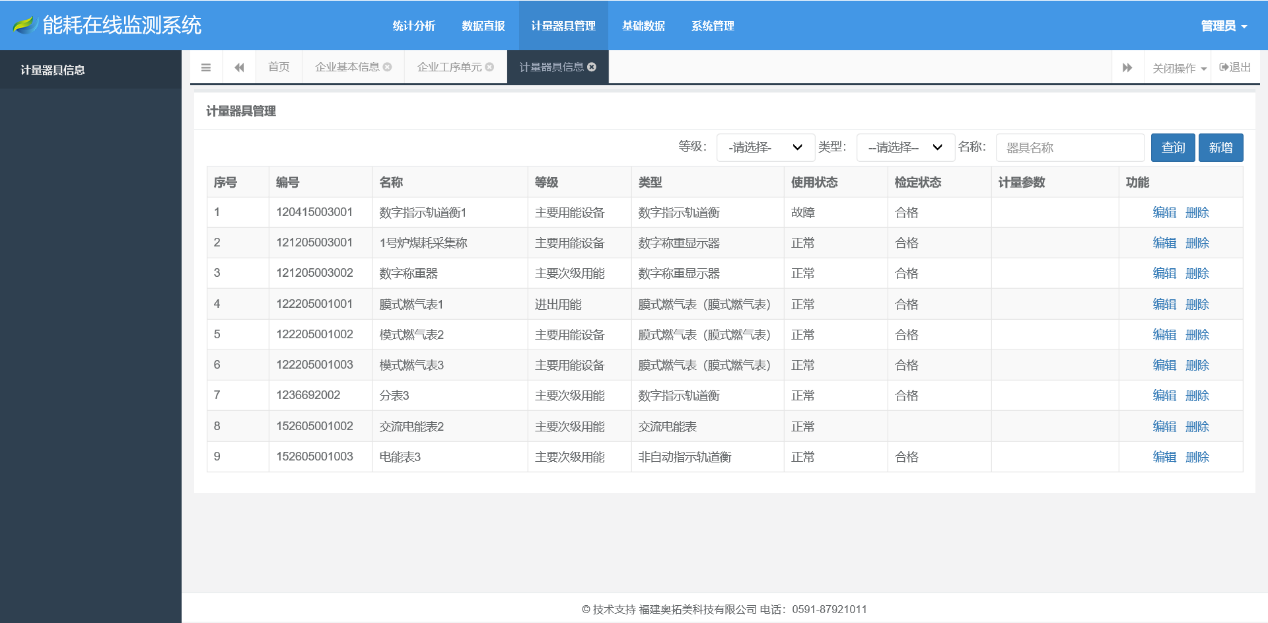Delete the 电能表3 record

click(x=1197, y=456)
